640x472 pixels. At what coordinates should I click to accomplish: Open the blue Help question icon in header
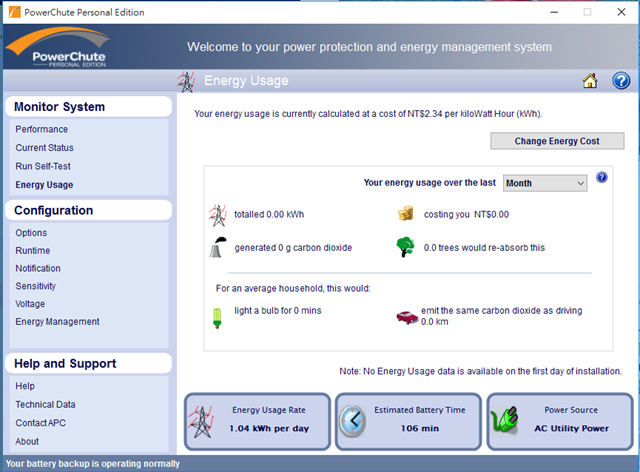coord(621,80)
